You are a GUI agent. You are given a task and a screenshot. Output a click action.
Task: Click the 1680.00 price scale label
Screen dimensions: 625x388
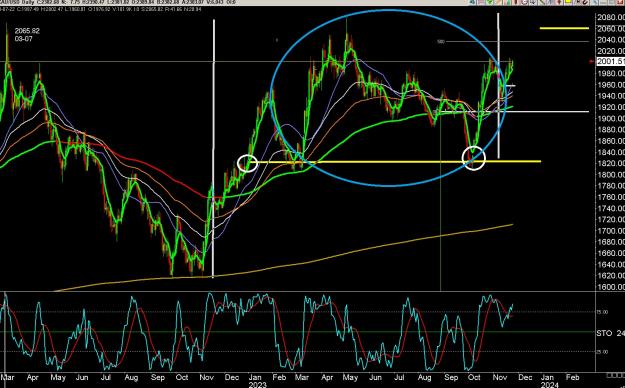610,242
